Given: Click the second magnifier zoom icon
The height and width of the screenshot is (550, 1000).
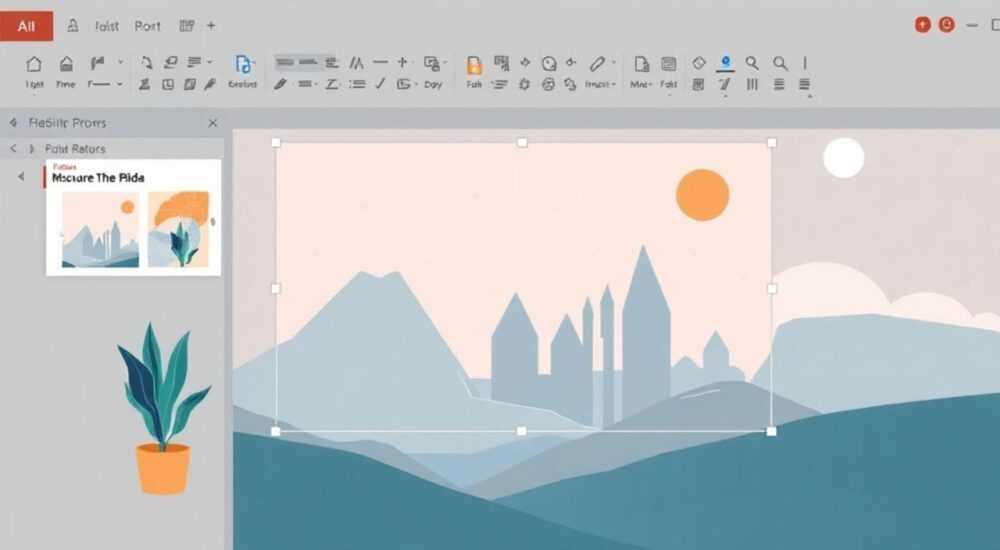Looking at the screenshot, I should (780, 63).
